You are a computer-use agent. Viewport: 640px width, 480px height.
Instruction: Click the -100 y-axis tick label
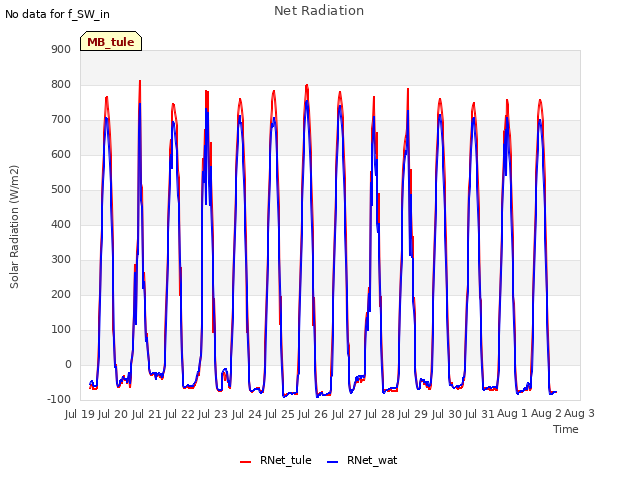click(59, 400)
